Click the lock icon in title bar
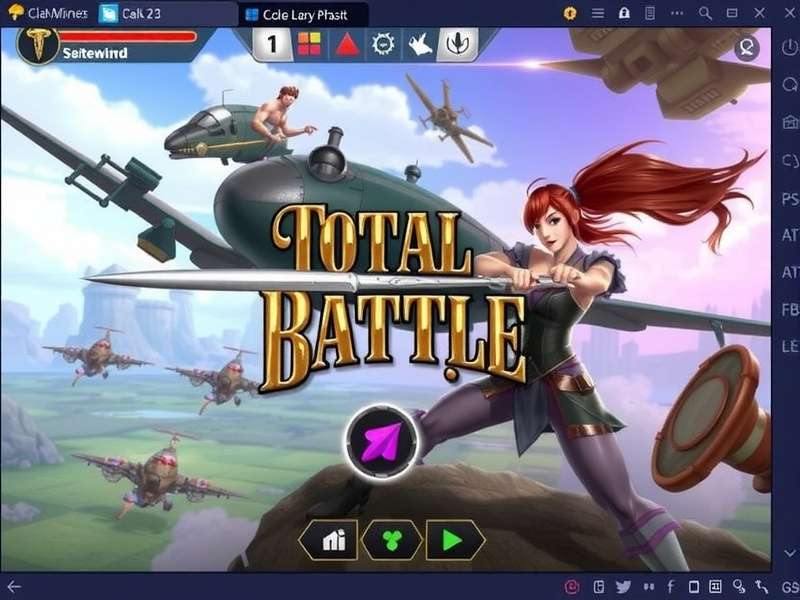 pos(624,13)
